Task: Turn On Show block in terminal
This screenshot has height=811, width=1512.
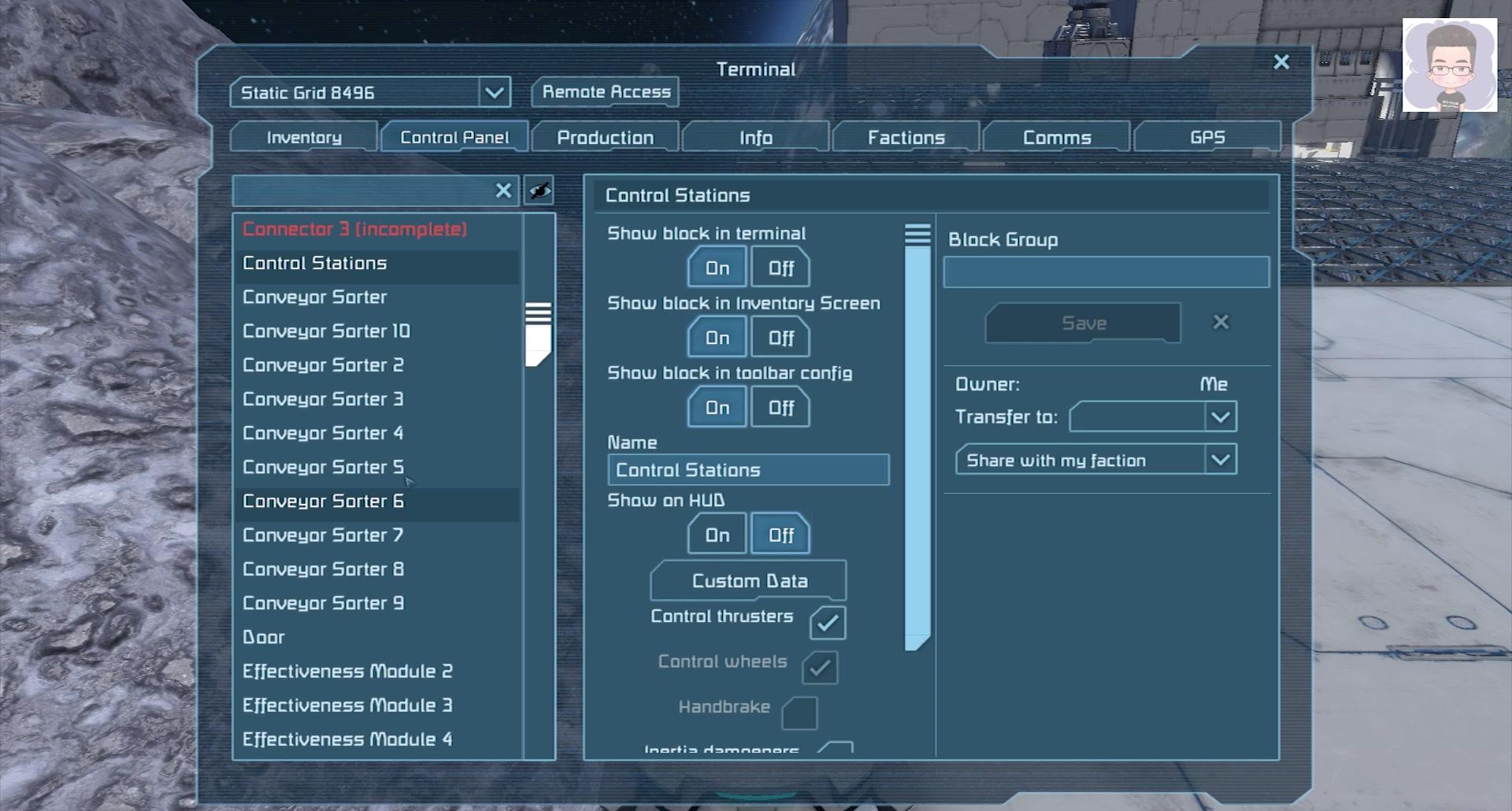Action: point(717,268)
